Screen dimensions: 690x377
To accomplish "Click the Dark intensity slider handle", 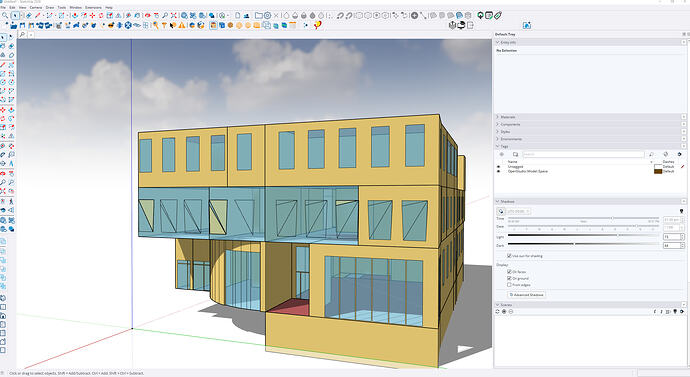I will point(574,244).
